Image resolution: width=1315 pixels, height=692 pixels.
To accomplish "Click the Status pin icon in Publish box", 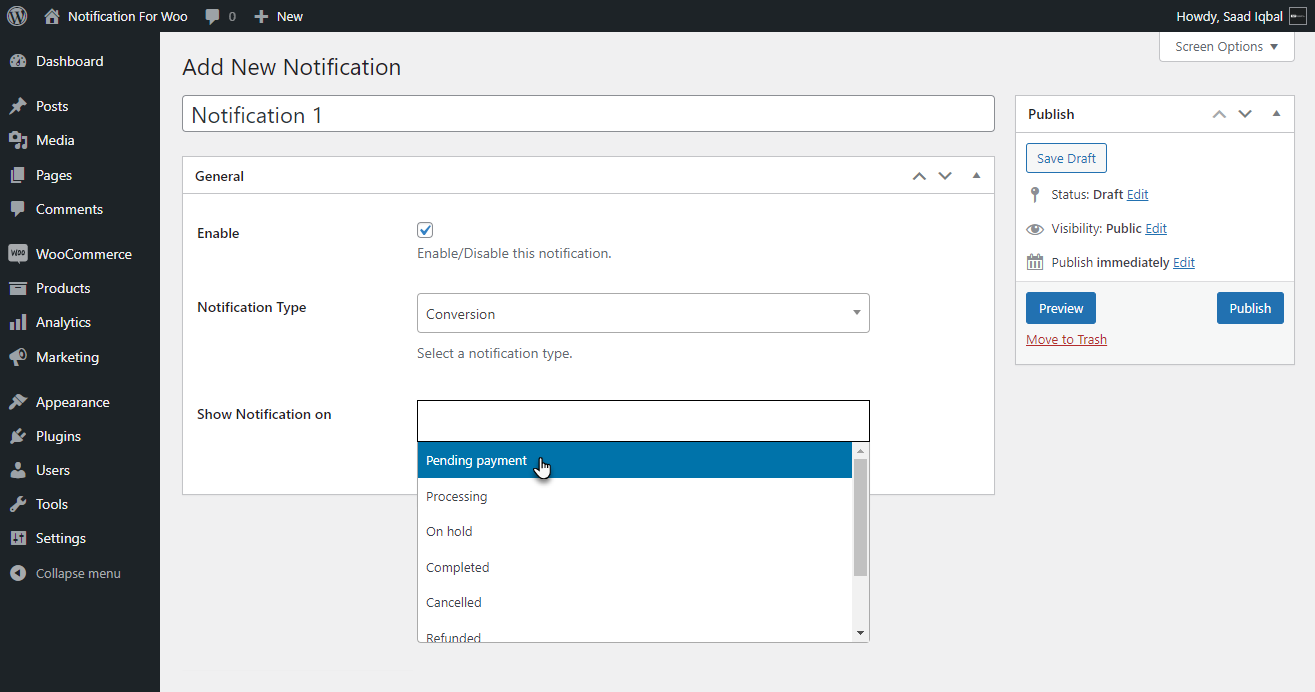I will 1035,195.
